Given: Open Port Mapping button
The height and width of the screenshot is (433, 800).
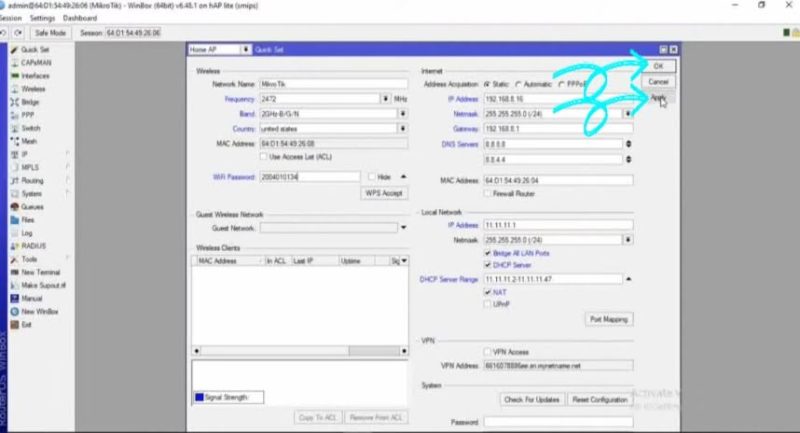Looking at the screenshot, I should coord(609,319).
